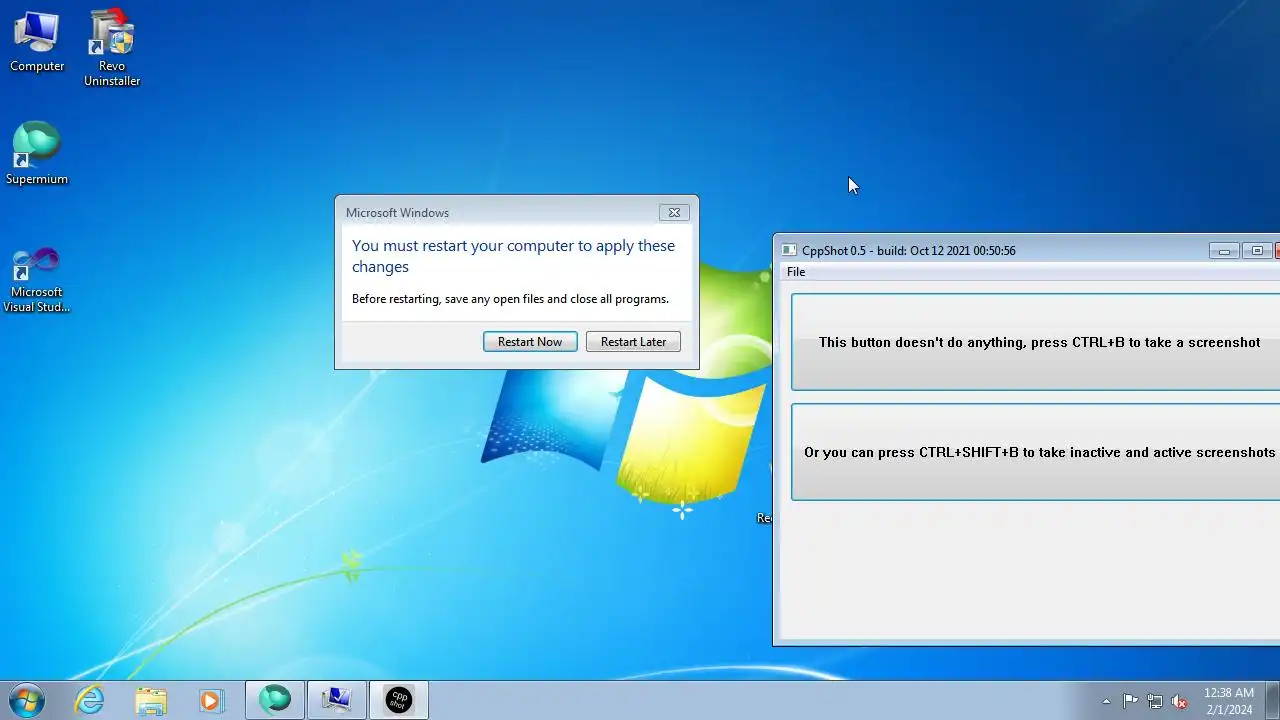Click the Show desktop strip
Screen dimensions: 1280x720
(x=1272, y=700)
